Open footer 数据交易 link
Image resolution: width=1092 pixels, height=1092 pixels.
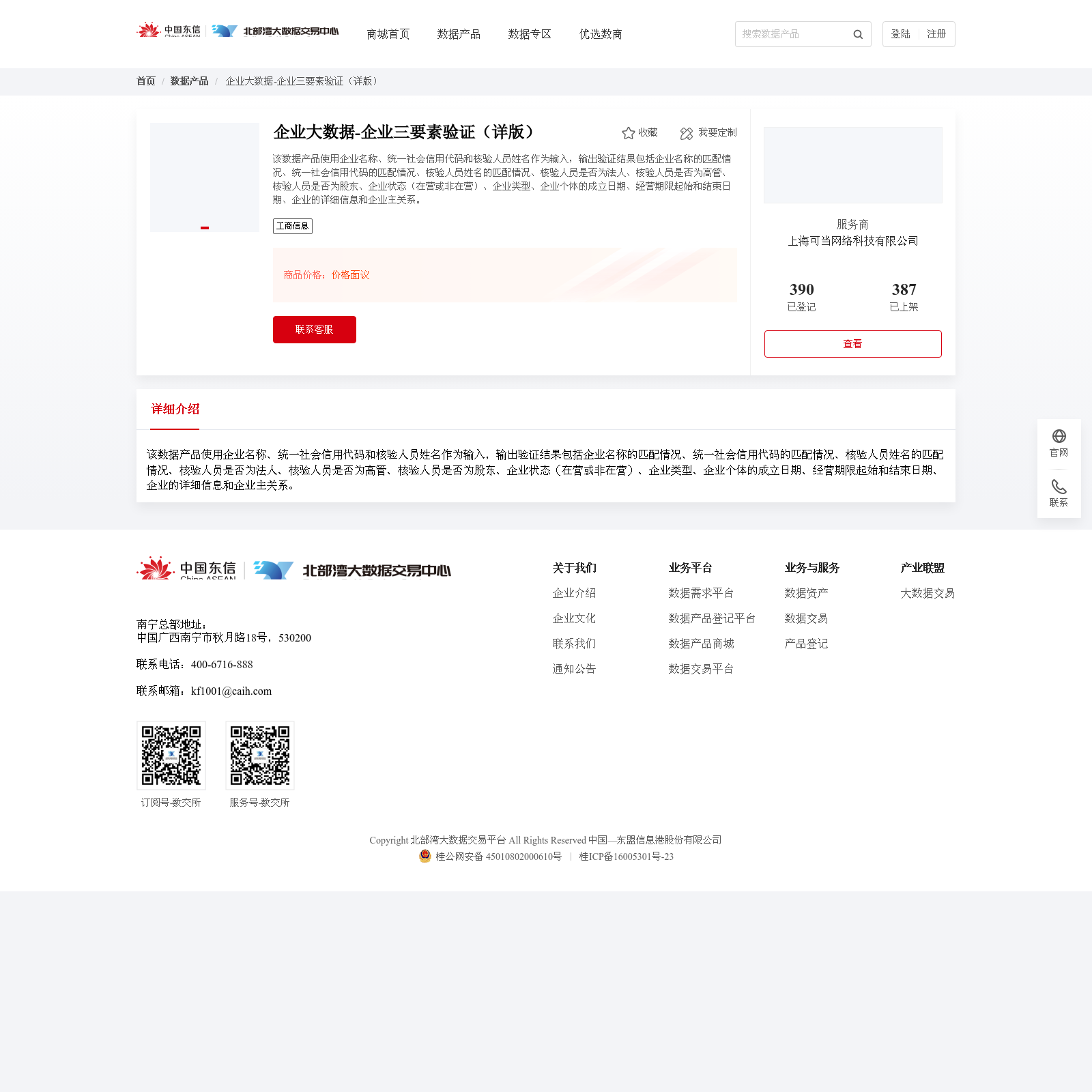807,618
